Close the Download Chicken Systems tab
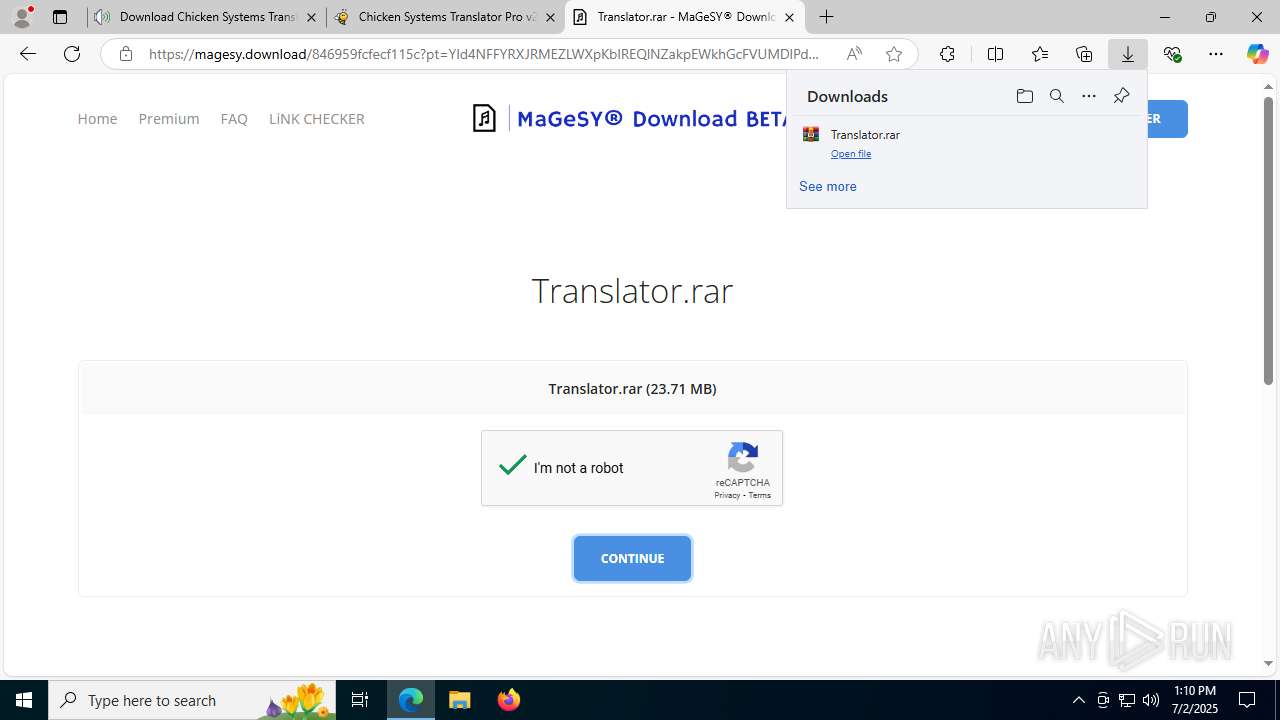 coord(311,17)
